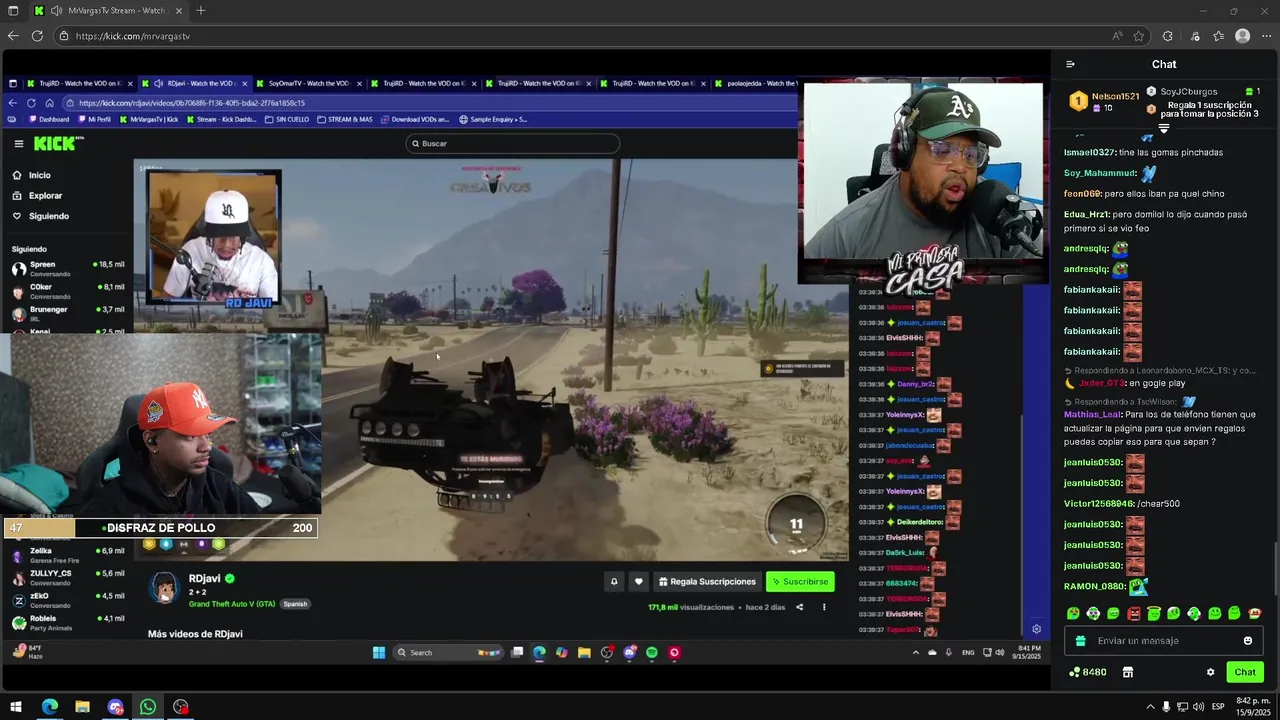1280x720 pixels.
Task: Click the Enviar un mensaje input field
Action: click(1165, 641)
